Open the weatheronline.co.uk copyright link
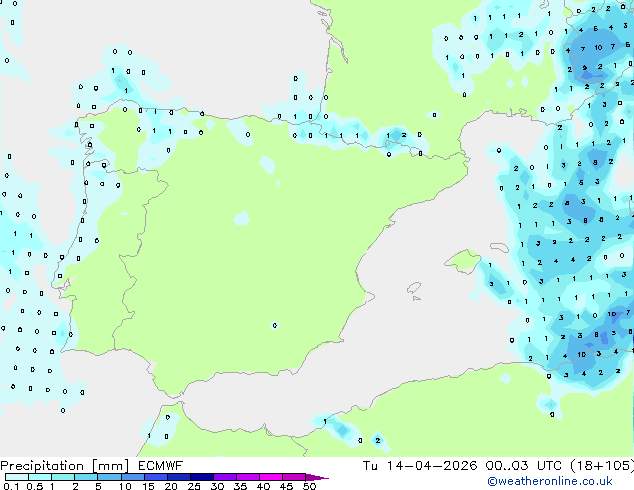634x490 pixels. click(550, 481)
